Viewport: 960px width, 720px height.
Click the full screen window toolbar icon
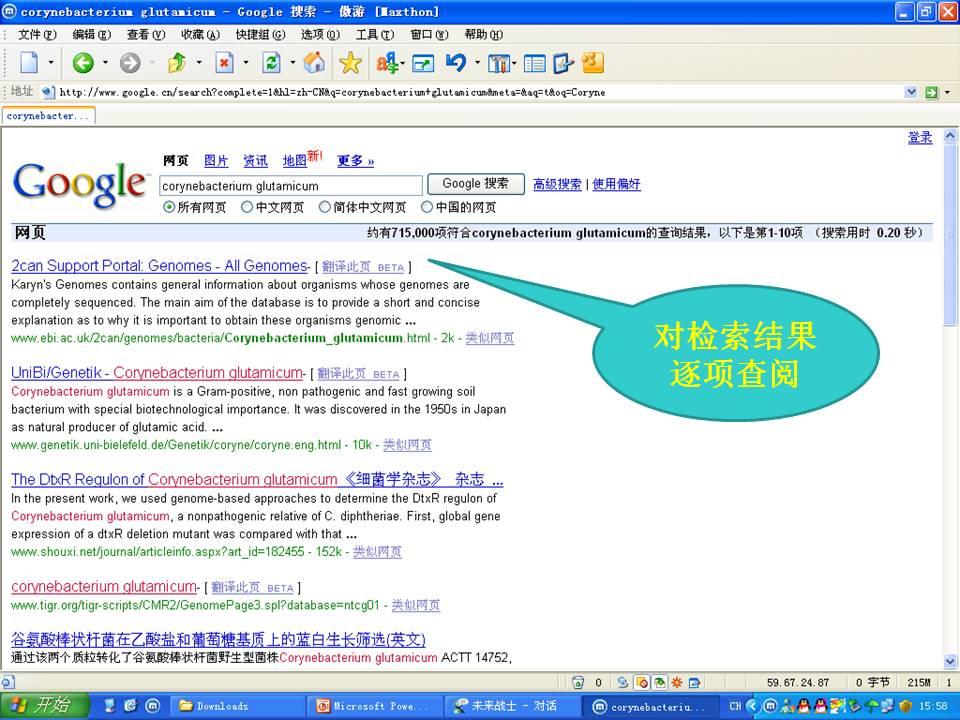(x=423, y=63)
